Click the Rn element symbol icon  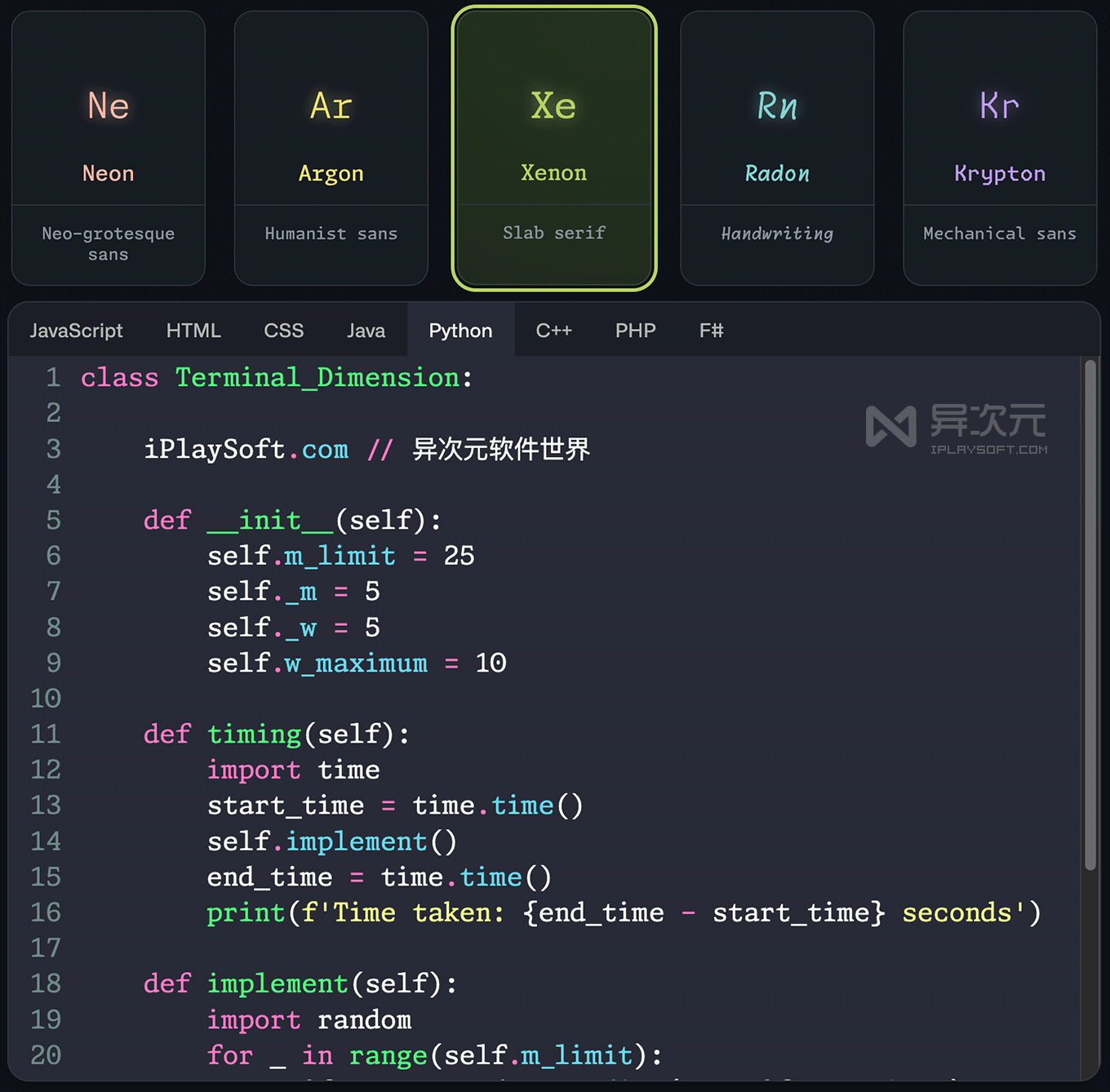click(776, 105)
